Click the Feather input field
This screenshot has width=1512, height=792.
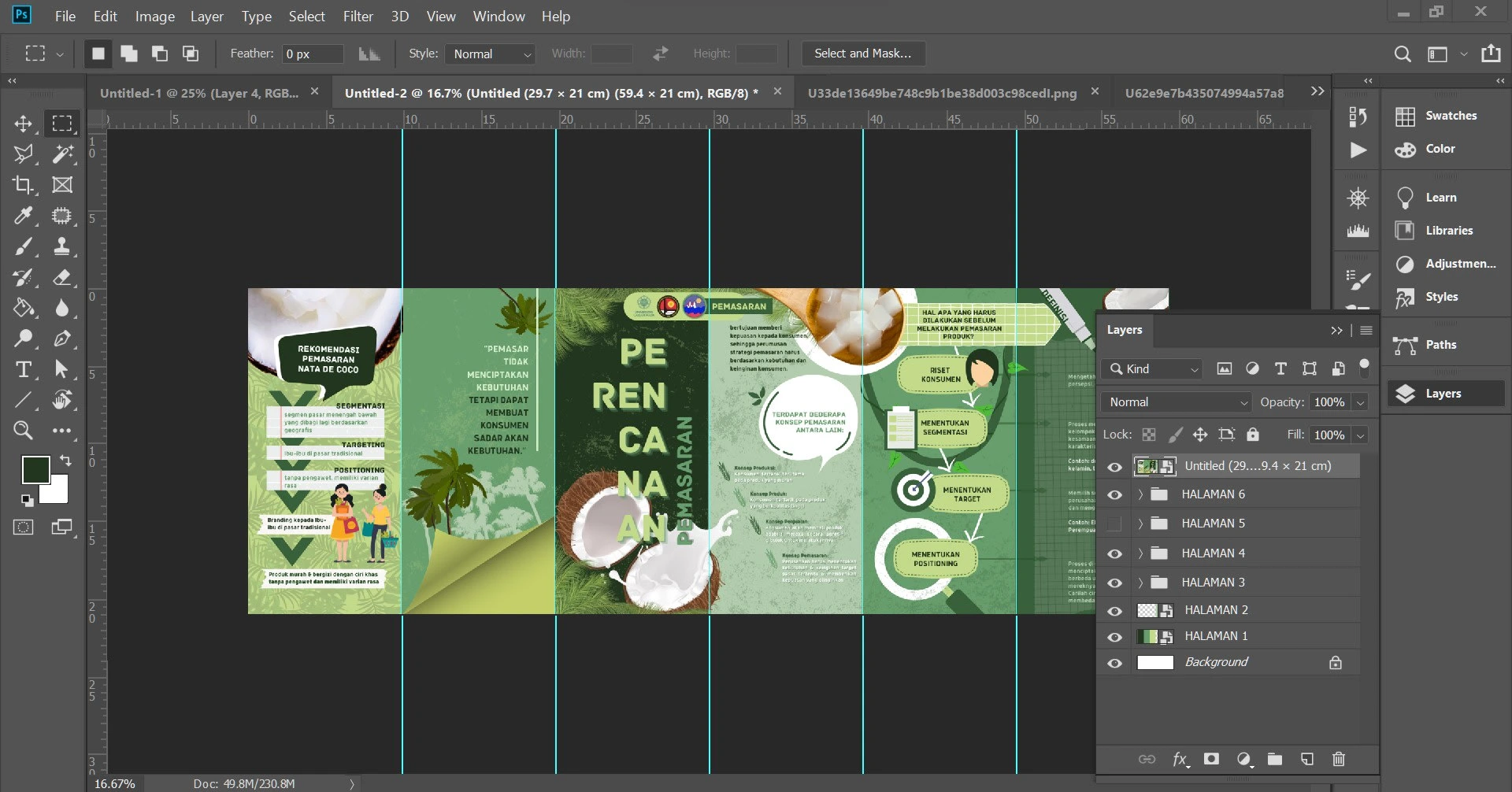pyautogui.click(x=313, y=54)
